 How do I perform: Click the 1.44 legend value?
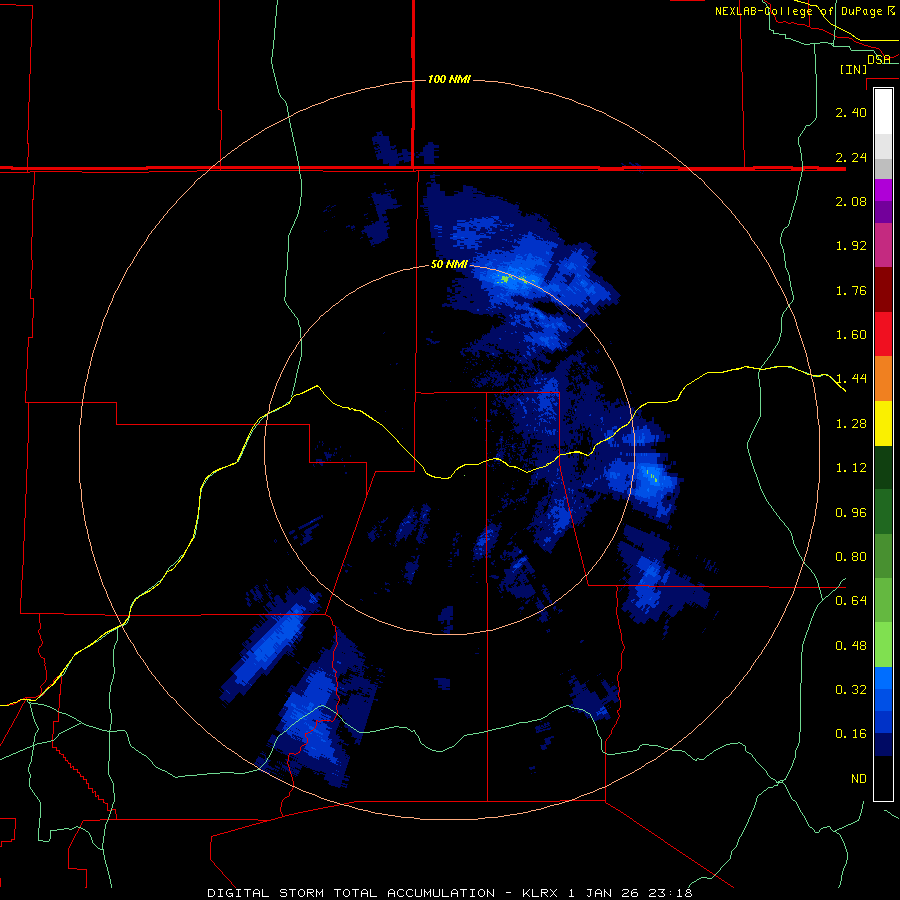(x=851, y=379)
